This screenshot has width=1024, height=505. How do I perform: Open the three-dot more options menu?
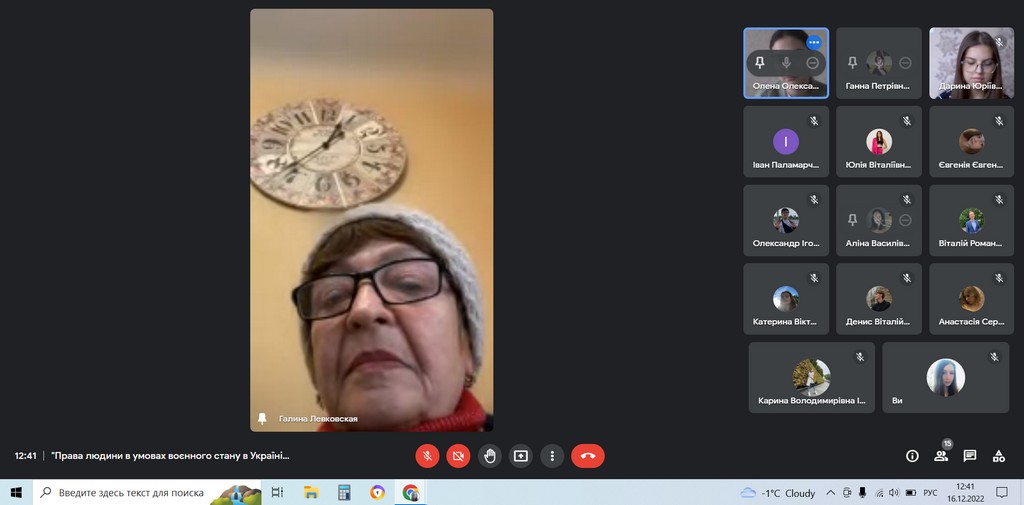point(552,456)
